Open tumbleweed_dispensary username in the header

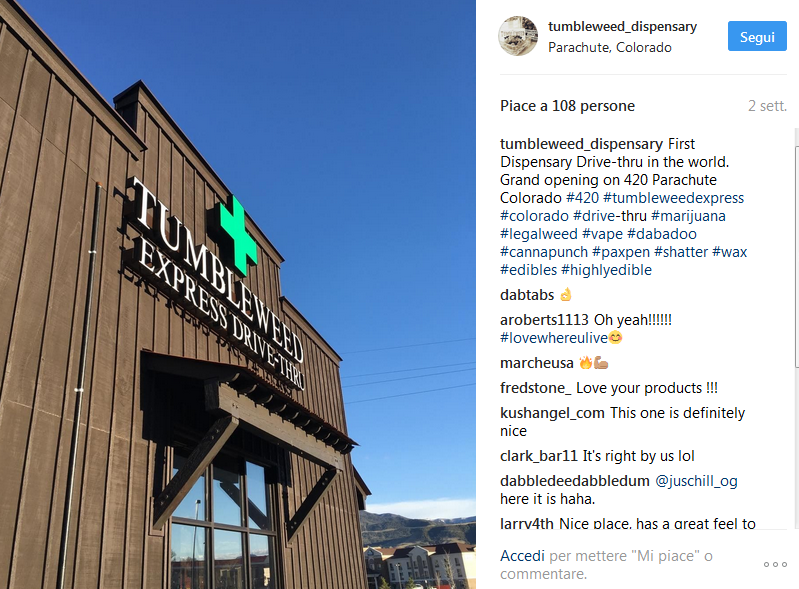622,26
